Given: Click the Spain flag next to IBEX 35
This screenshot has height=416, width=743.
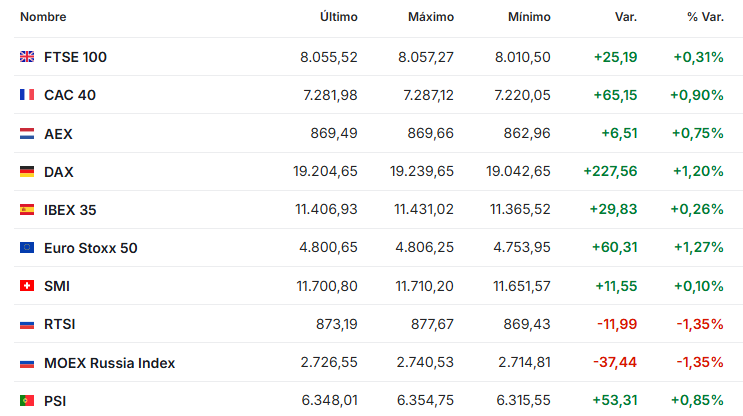Looking at the screenshot, I should 27,209.
